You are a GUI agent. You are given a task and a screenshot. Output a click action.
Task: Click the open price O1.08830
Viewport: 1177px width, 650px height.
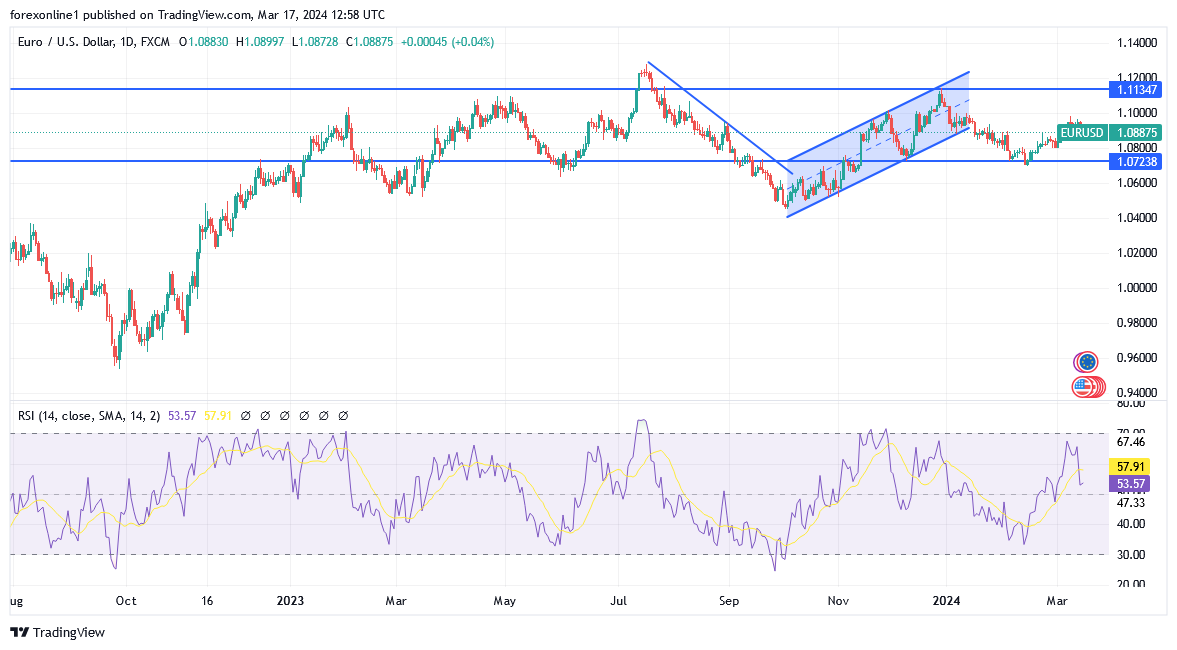[x=203, y=42]
